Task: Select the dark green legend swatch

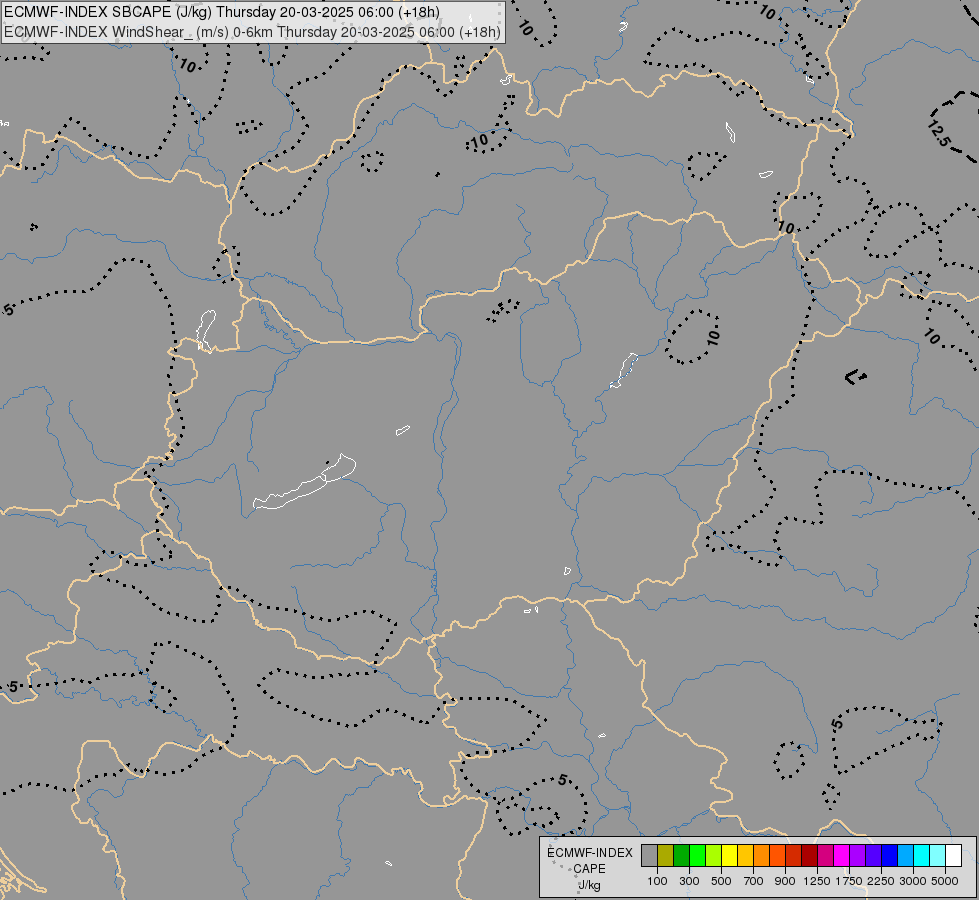Action: coord(682,856)
